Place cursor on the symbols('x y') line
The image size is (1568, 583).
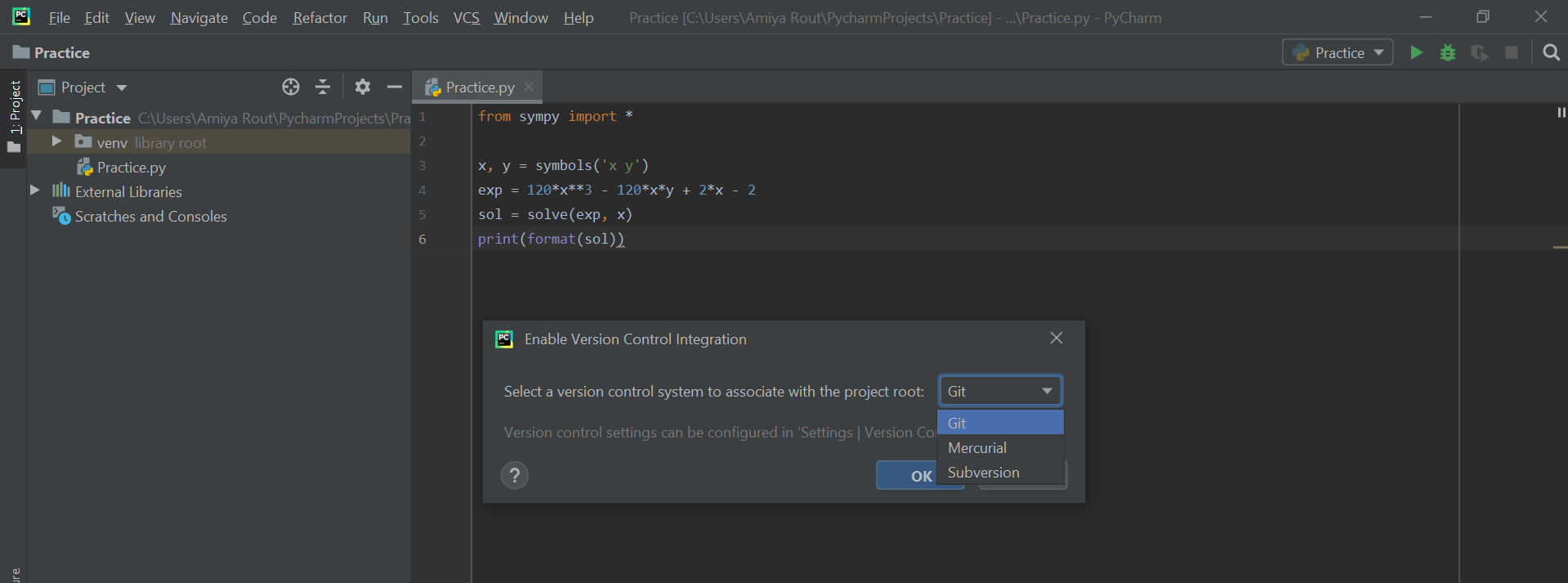click(x=563, y=165)
